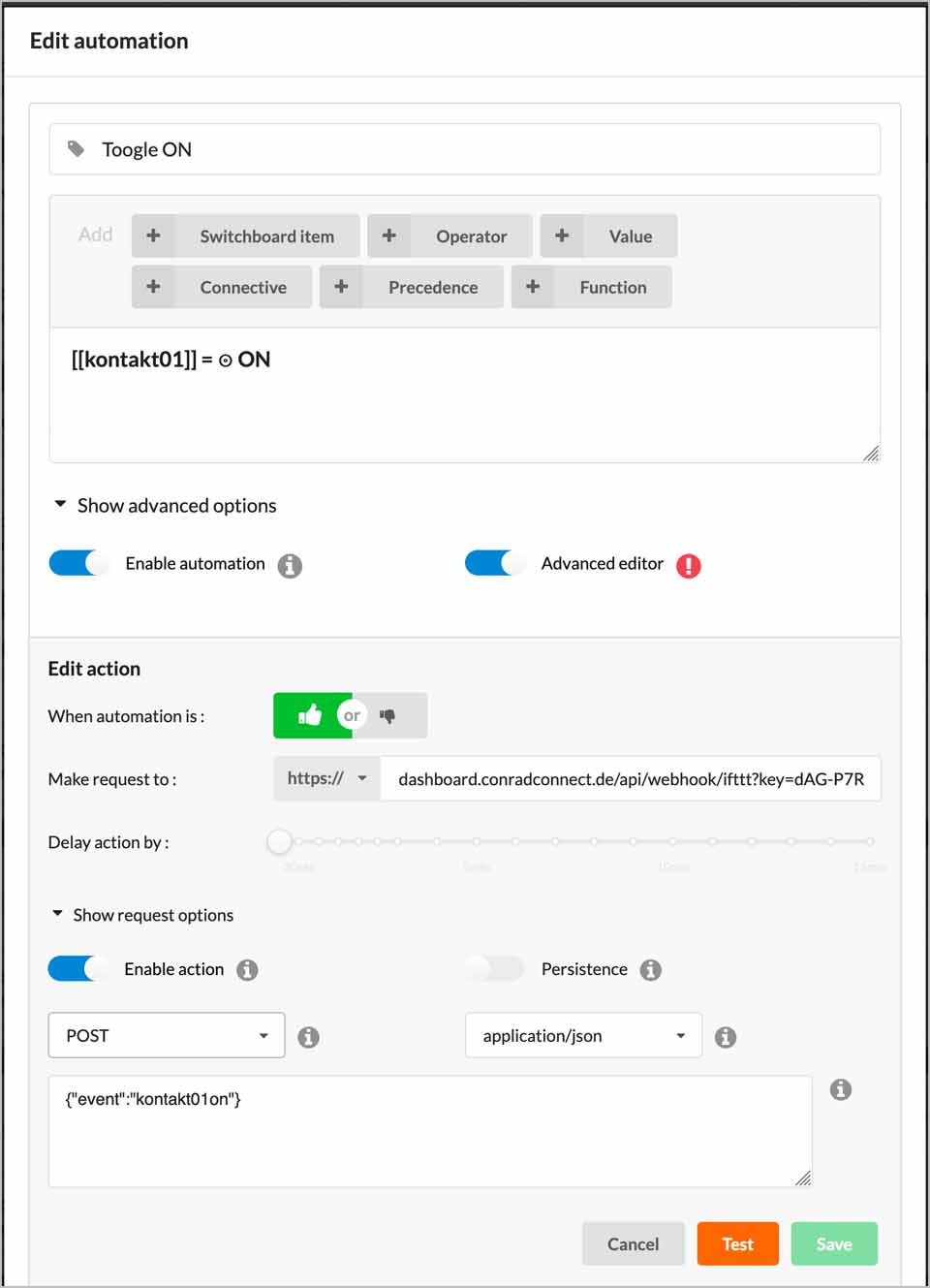Click the 'When automation is :' label

[x=126, y=716]
